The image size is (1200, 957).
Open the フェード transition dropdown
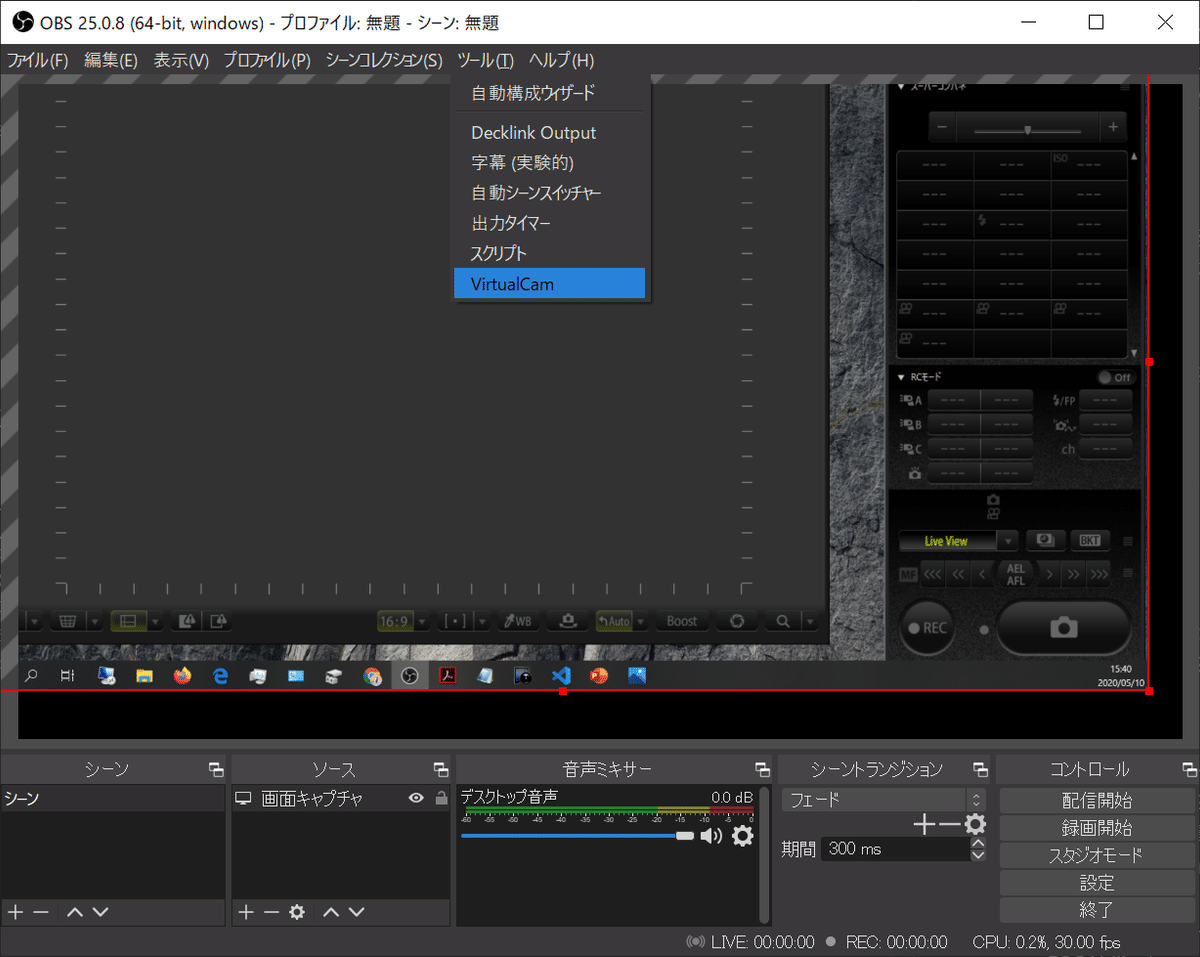[x=885, y=800]
